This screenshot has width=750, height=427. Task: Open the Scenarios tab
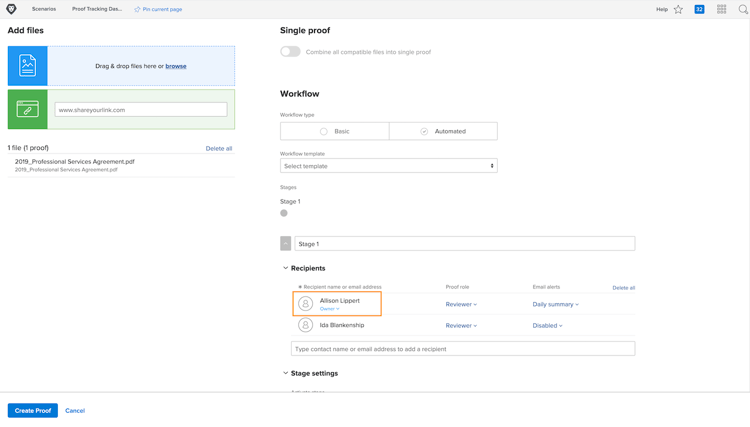pyautogui.click(x=44, y=9)
